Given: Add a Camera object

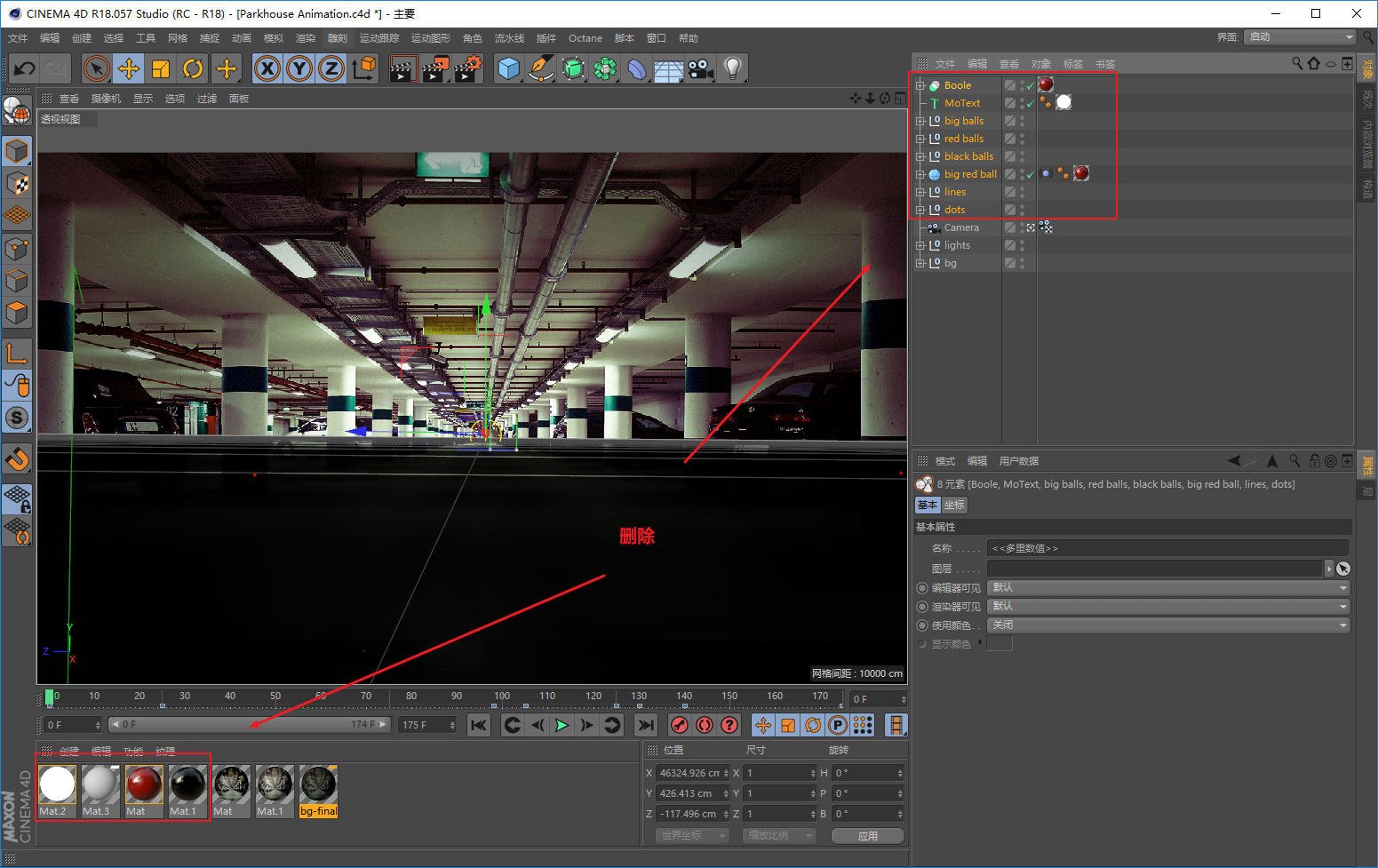Looking at the screenshot, I should 701,68.
